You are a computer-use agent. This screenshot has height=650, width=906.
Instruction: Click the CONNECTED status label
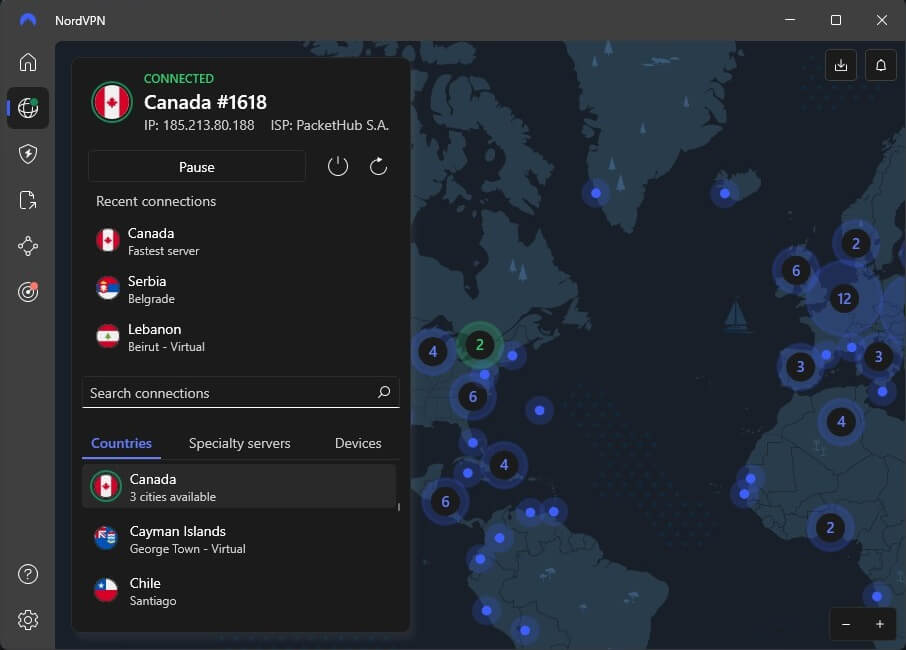179,79
